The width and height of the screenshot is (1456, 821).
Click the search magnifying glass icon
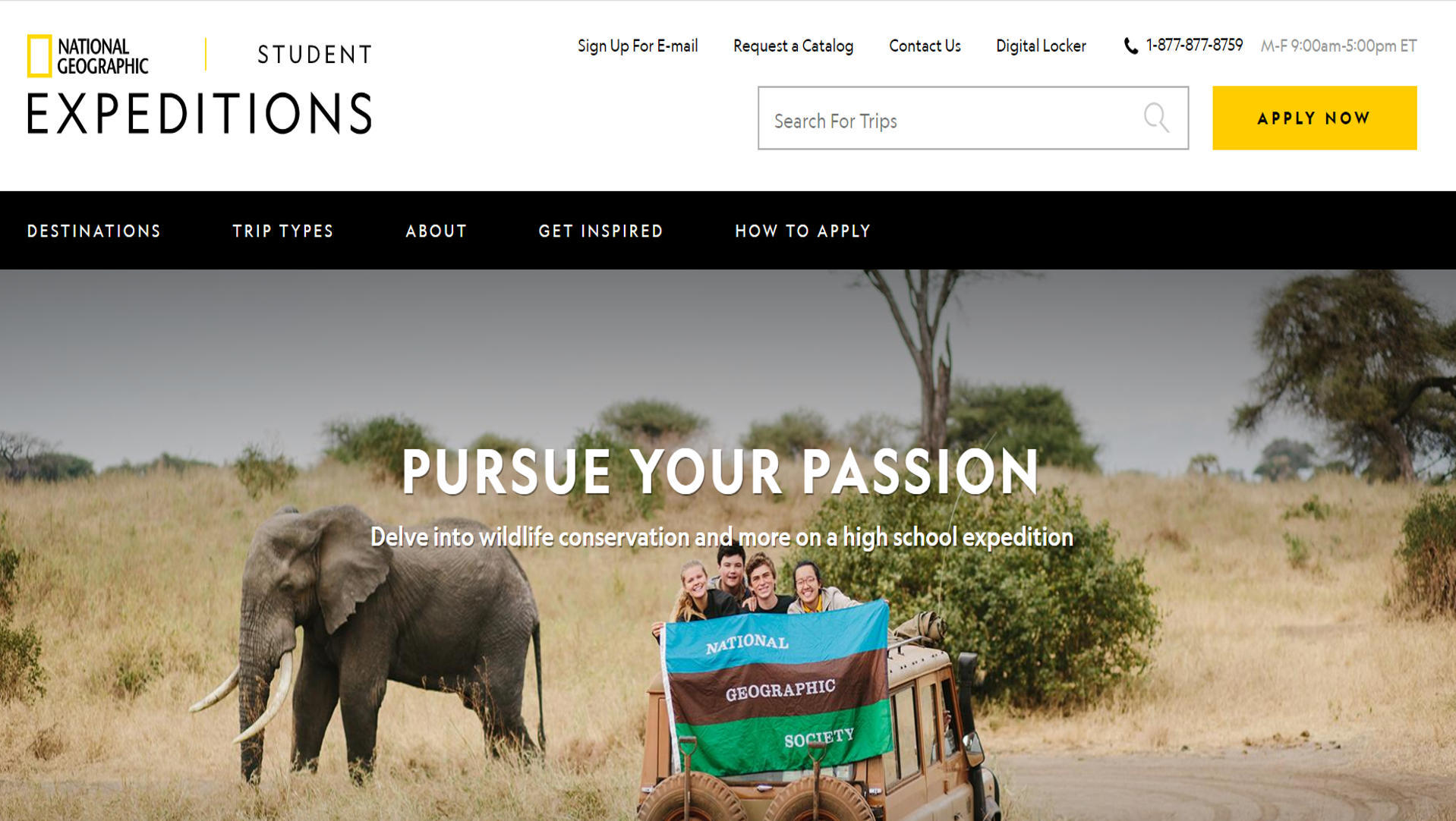click(1156, 118)
